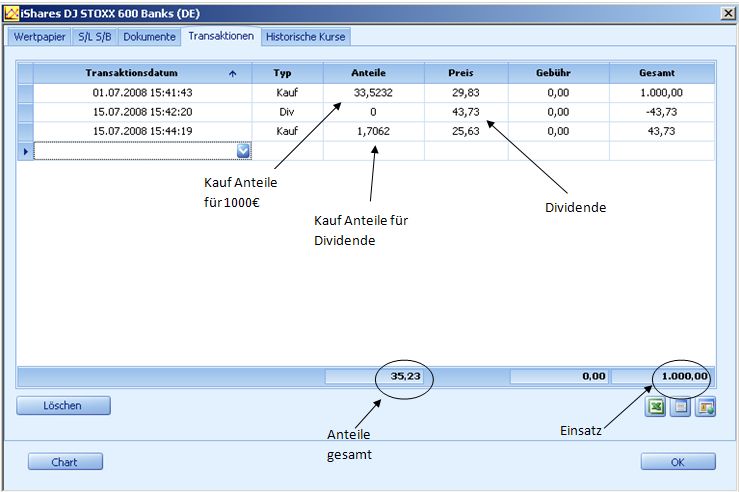The width and height of the screenshot is (739, 492).
Task: Click the Preis column header
Action: point(466,73)
